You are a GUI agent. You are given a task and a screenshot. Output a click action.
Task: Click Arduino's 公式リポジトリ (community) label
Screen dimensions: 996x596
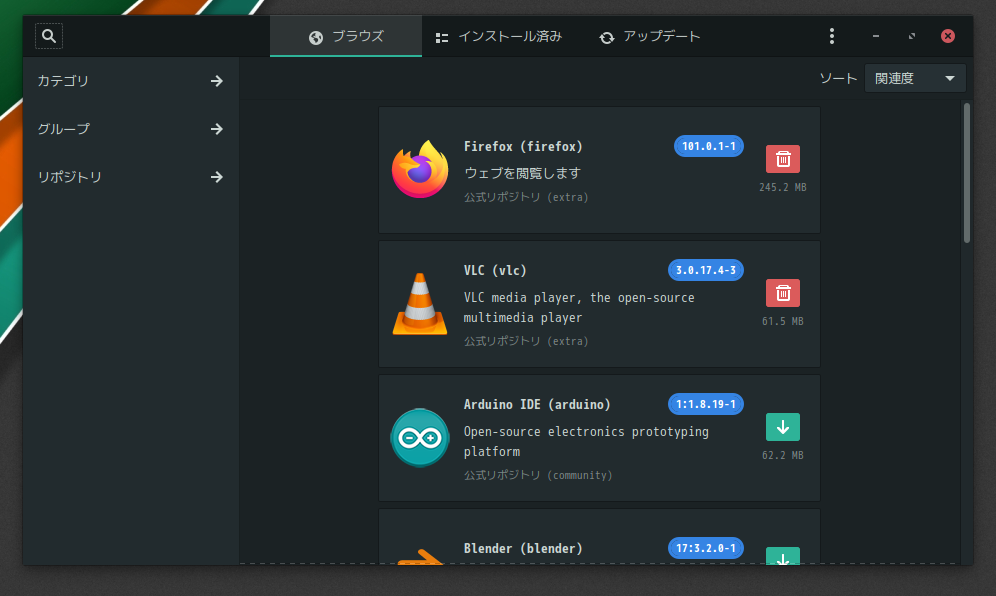538,475
